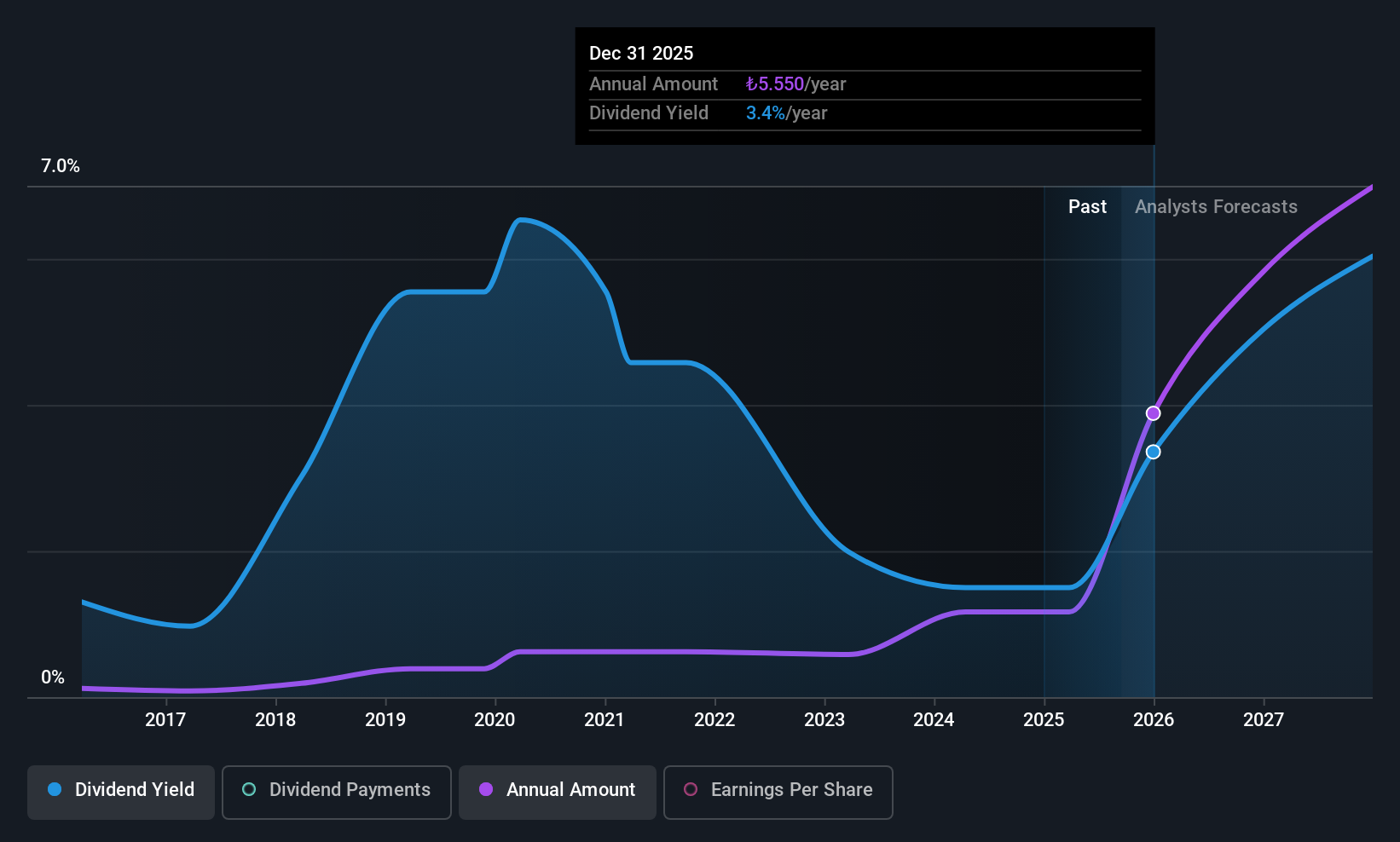Click the 2027 x-axis label
This screenshot has height=842, width=1400.
click(1264, 719)
